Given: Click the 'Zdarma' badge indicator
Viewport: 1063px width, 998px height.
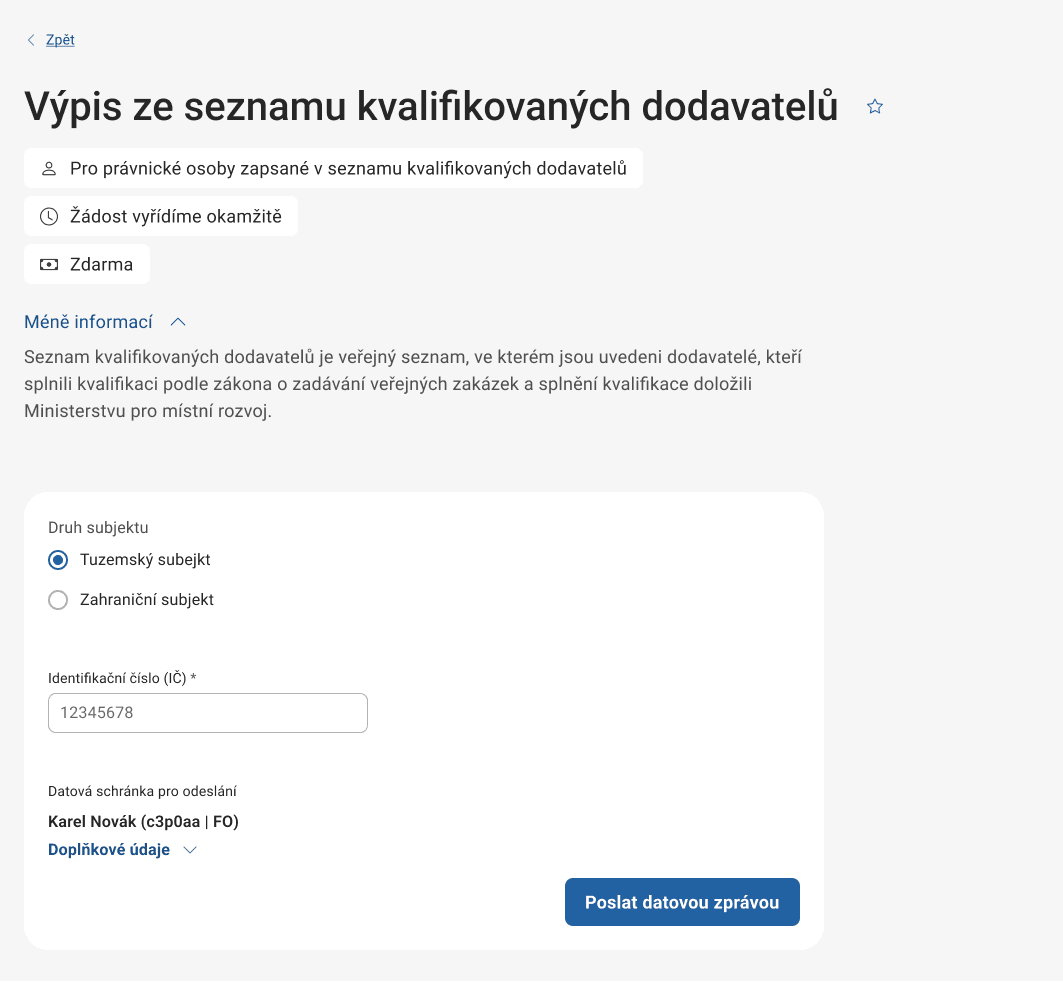Looking at the screenshot, I should [87, 264].
